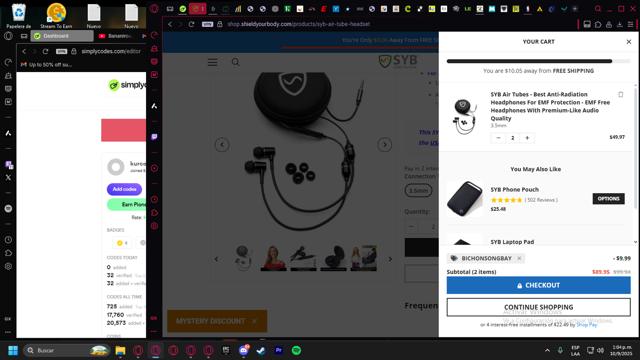The image size is (640, 360).
Task: Proceed with the Checkout button
Action: tap(538, 285)
